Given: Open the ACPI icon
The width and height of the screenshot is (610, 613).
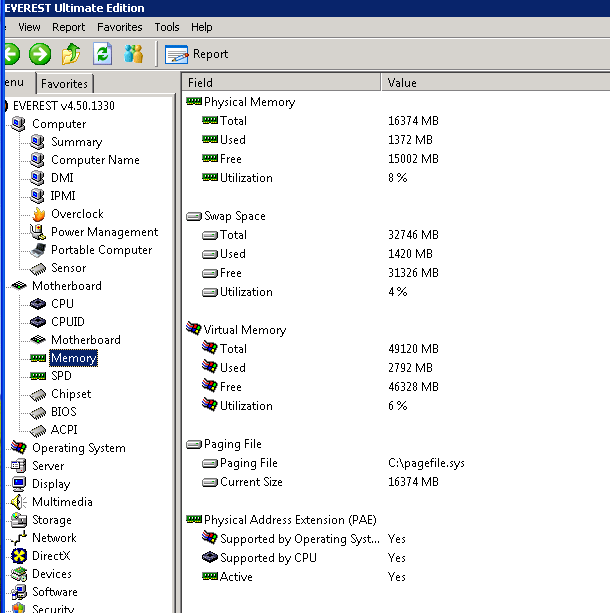Looking at the screenshot, I should click(x=38, y=431).
